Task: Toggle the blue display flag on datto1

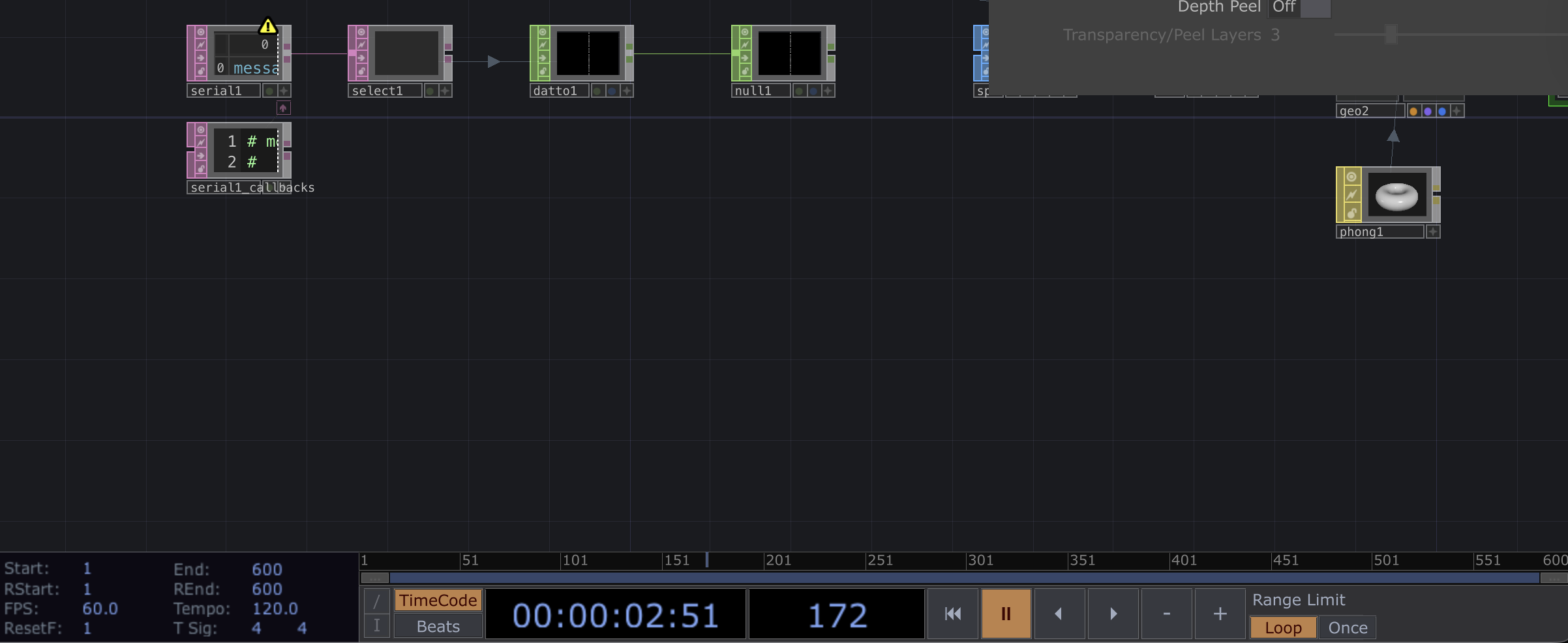Action: [x=612, y=91]
